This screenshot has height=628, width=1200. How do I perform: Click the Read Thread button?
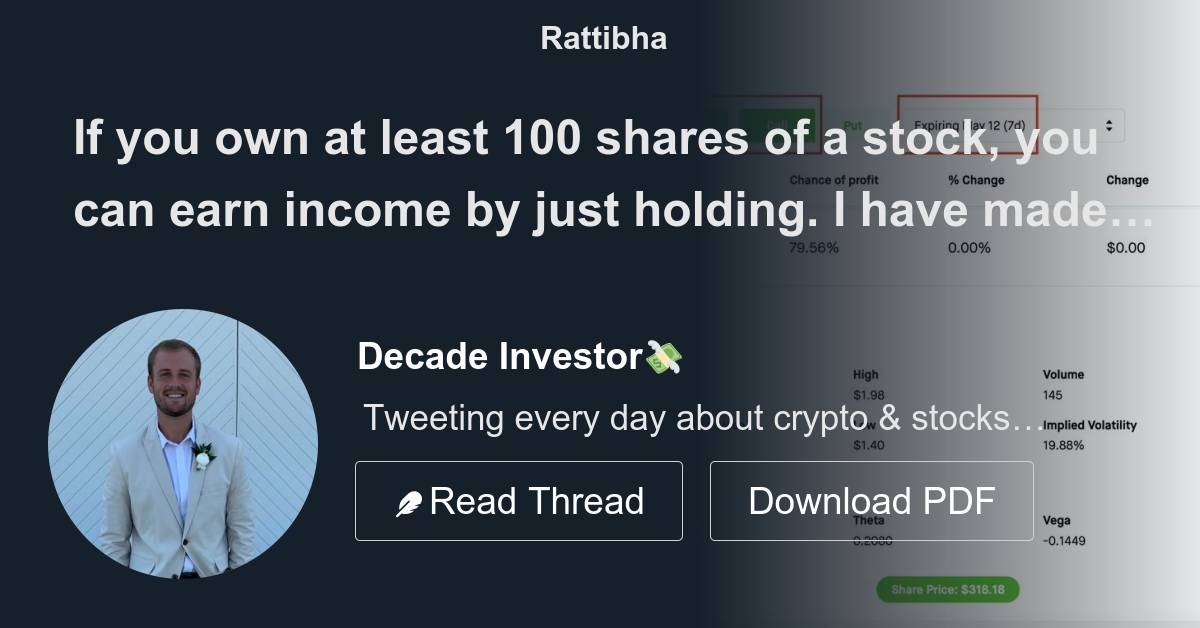point(519,500)
